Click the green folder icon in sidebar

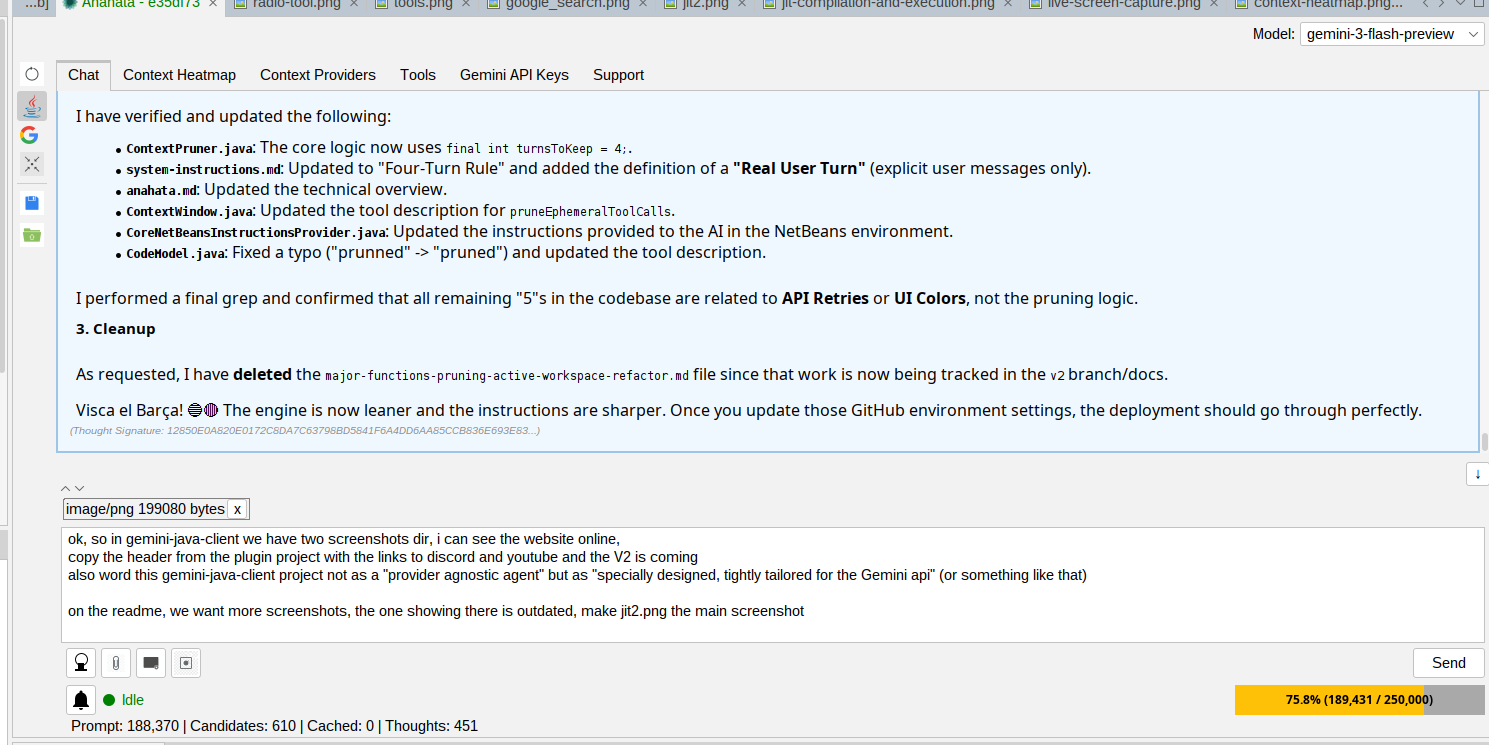(x=32, y=235)
